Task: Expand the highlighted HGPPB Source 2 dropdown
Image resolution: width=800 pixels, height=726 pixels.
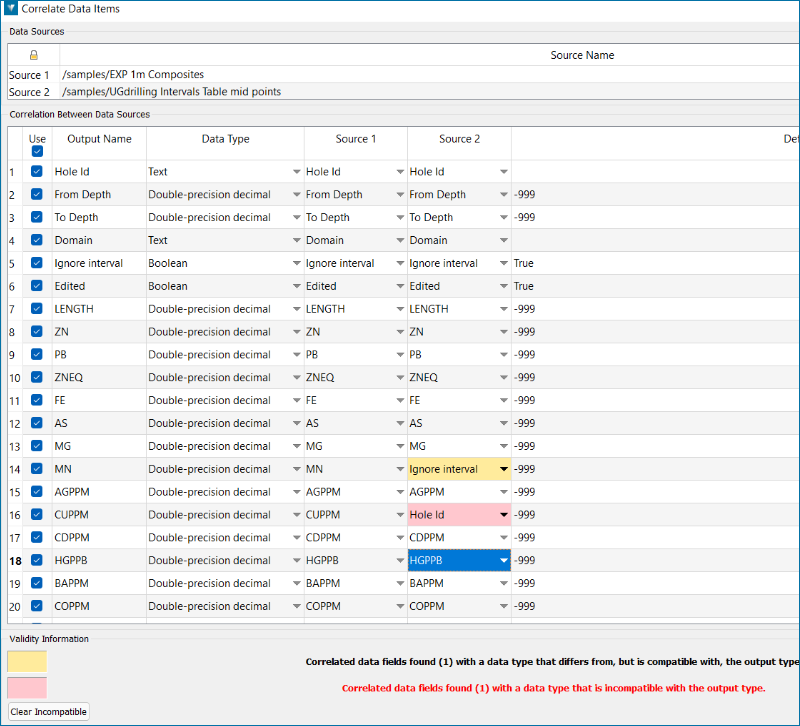Action: 503,561
